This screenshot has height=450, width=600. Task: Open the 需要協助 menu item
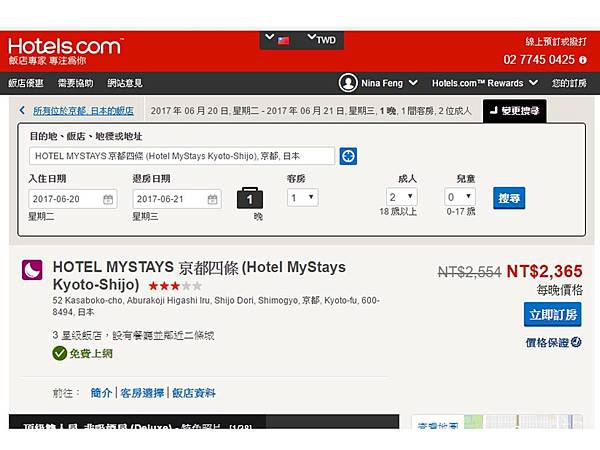75,83
